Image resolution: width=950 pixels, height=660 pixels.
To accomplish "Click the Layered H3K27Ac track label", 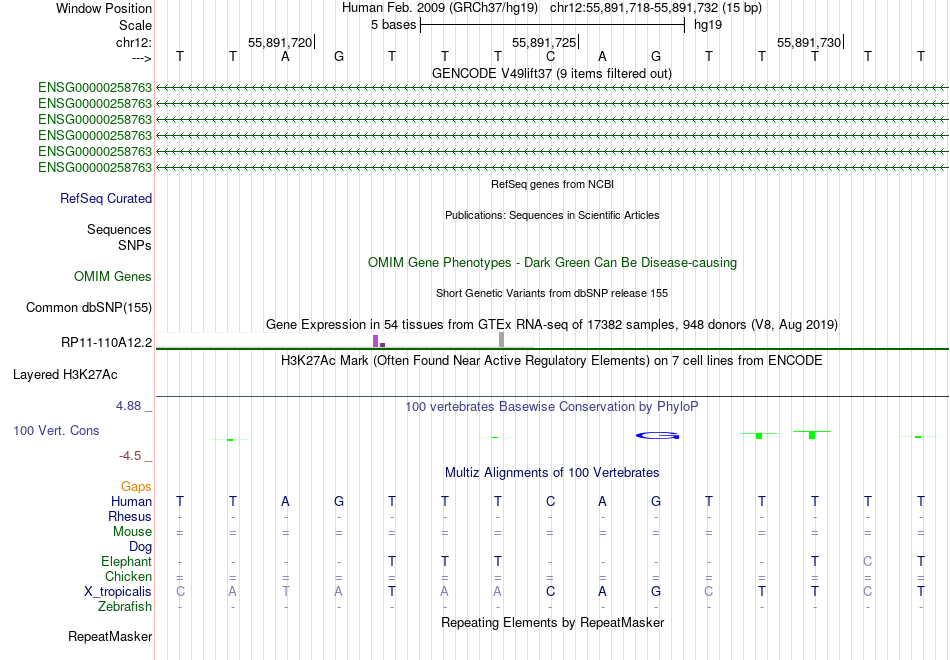I will click(65, 375).
